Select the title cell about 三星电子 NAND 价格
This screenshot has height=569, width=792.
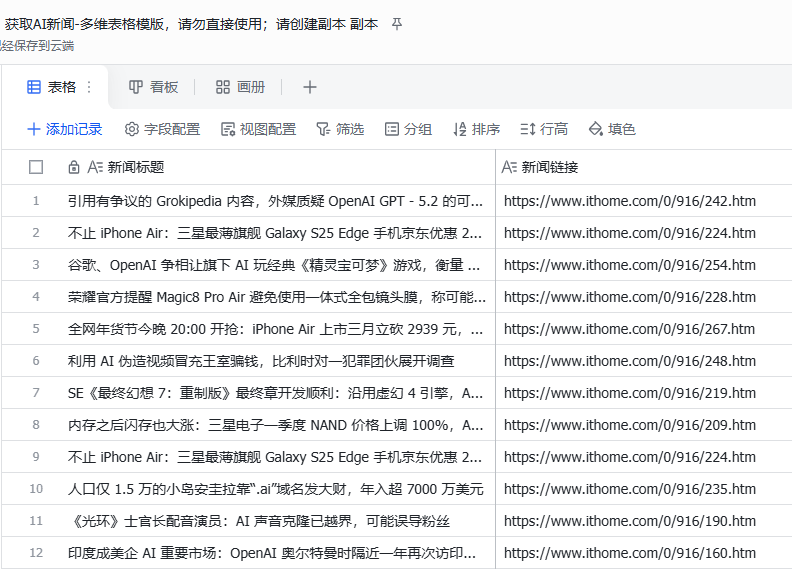point(275,425)
